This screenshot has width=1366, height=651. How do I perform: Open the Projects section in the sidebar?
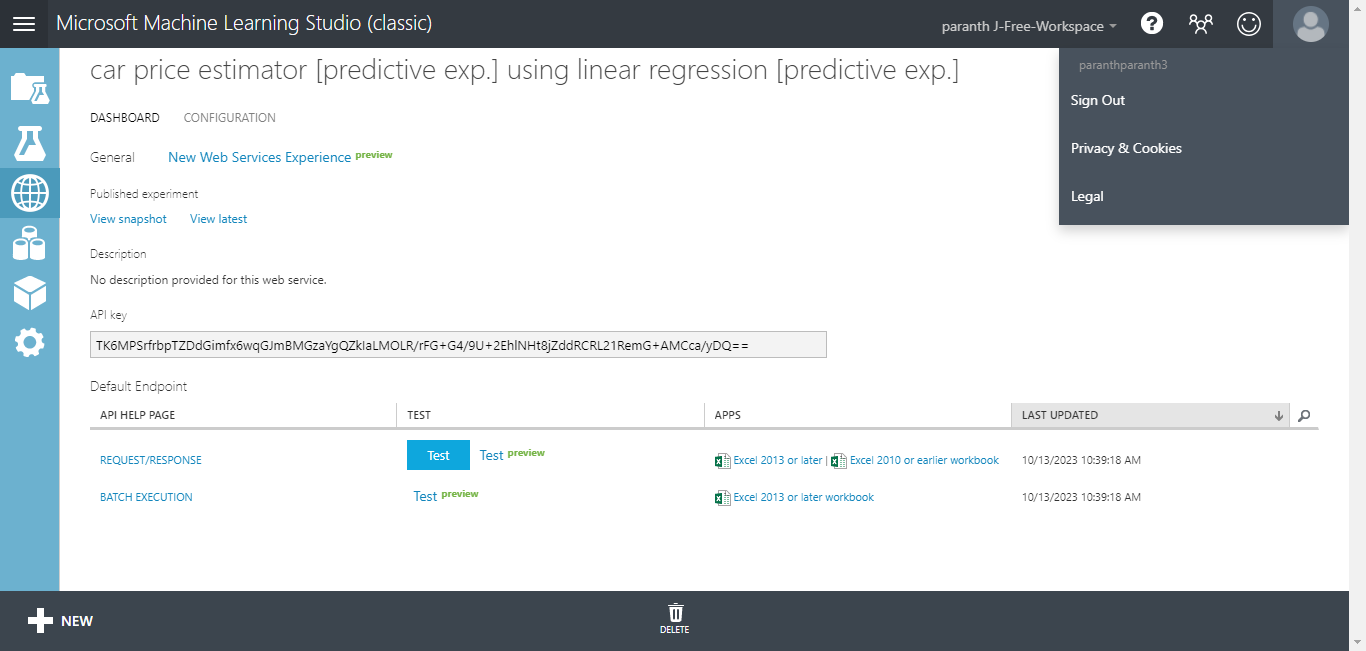(x=29, y=88)
